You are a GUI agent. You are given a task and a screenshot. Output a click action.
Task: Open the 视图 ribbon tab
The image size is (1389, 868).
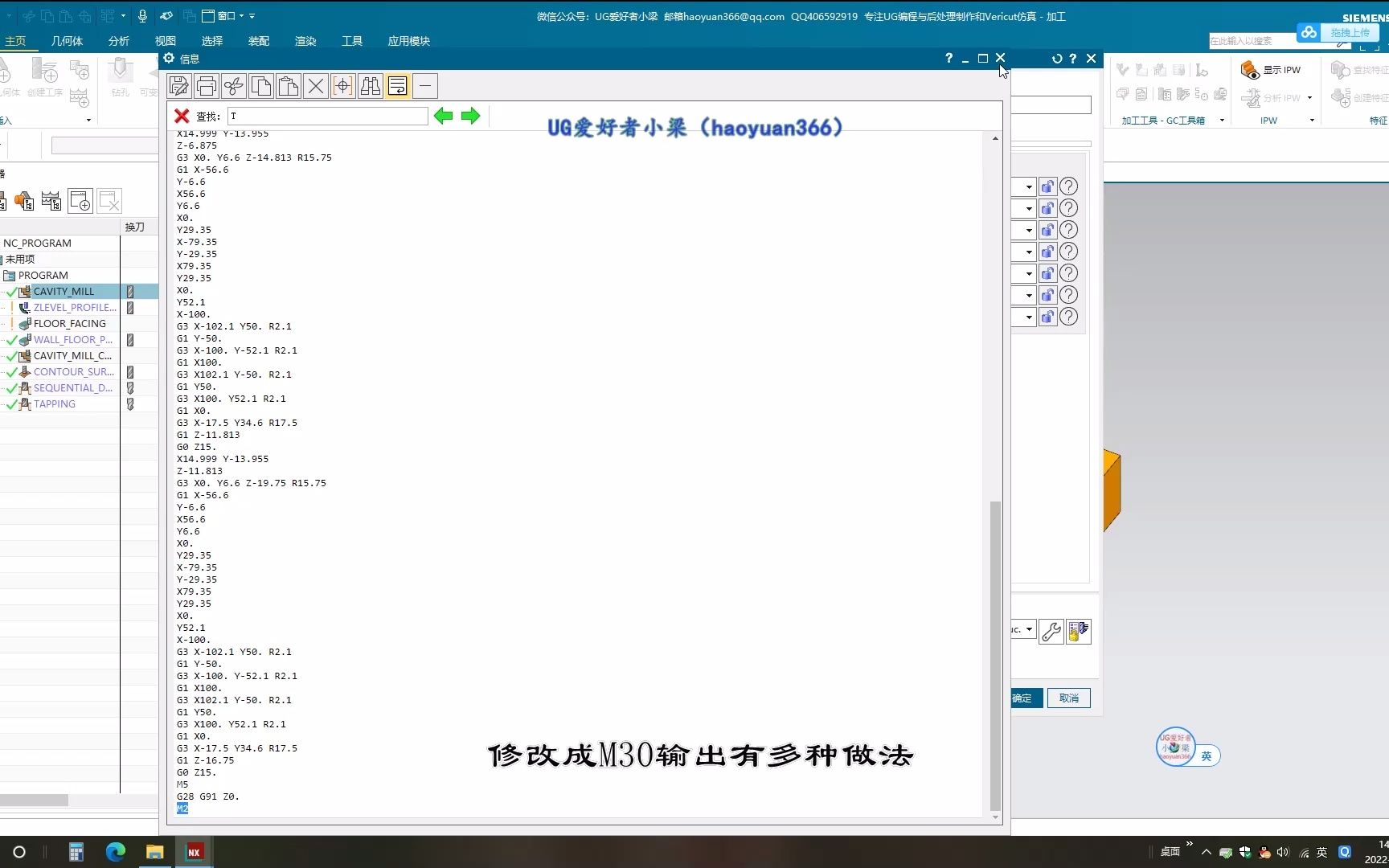(165, 41)
